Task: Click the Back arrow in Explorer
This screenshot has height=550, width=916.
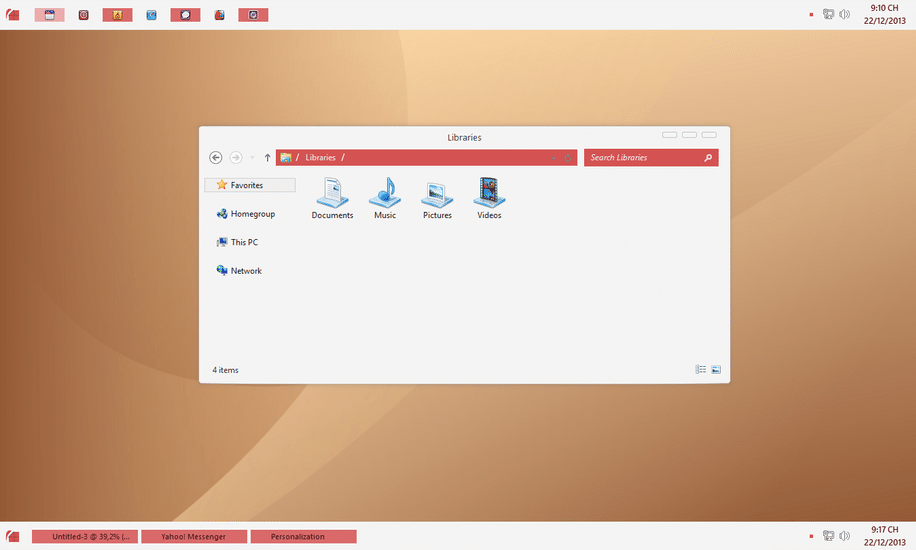Action: point(216,158)
